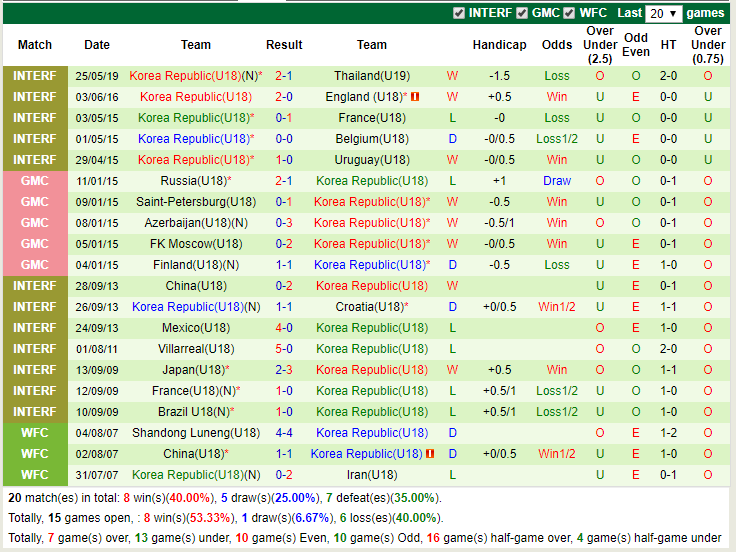
Task: Click the WFC label on the 04/08/07 row
Action: click(x=35, y=433)
